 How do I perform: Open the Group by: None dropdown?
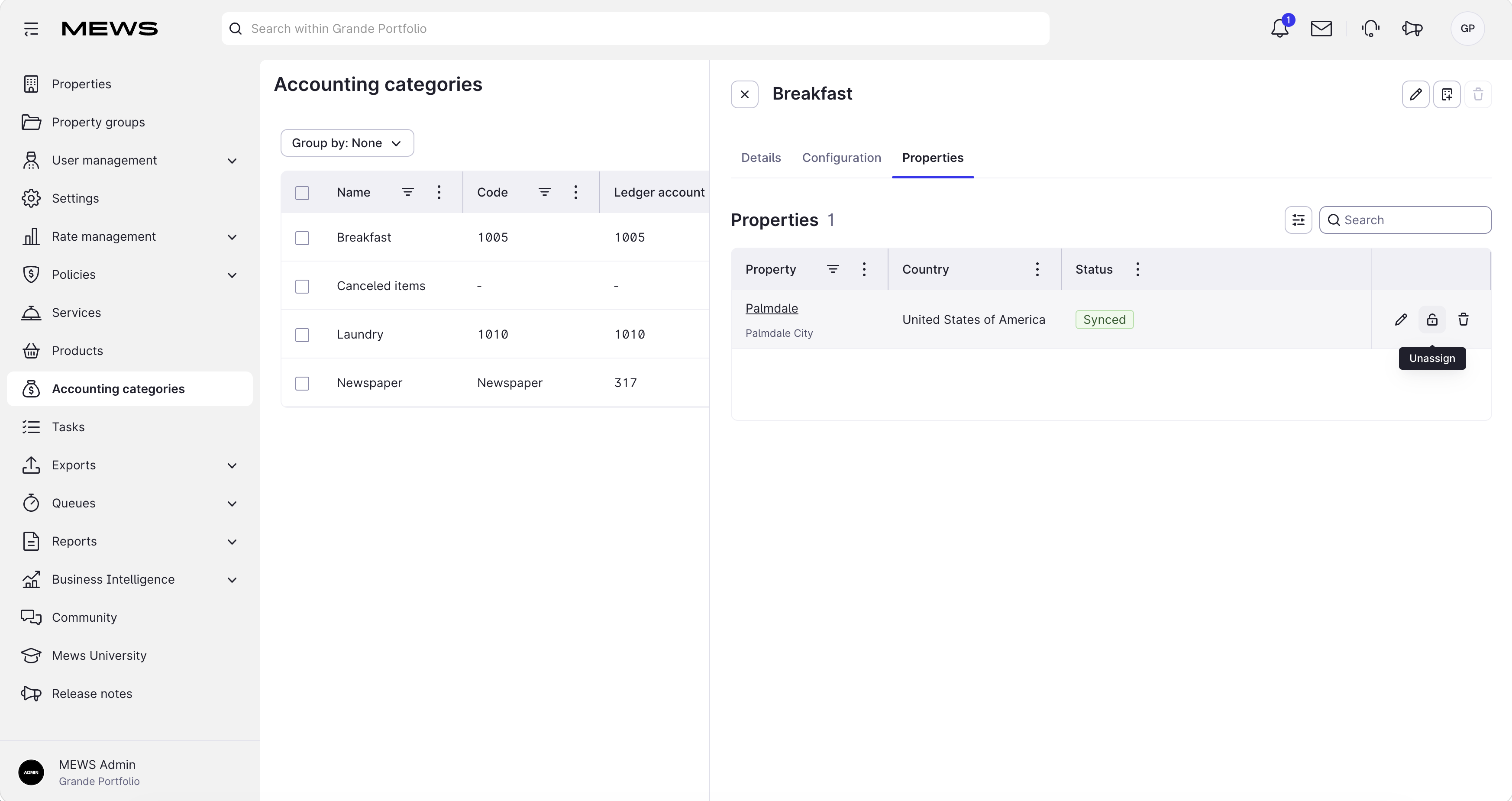coord(347,143)
